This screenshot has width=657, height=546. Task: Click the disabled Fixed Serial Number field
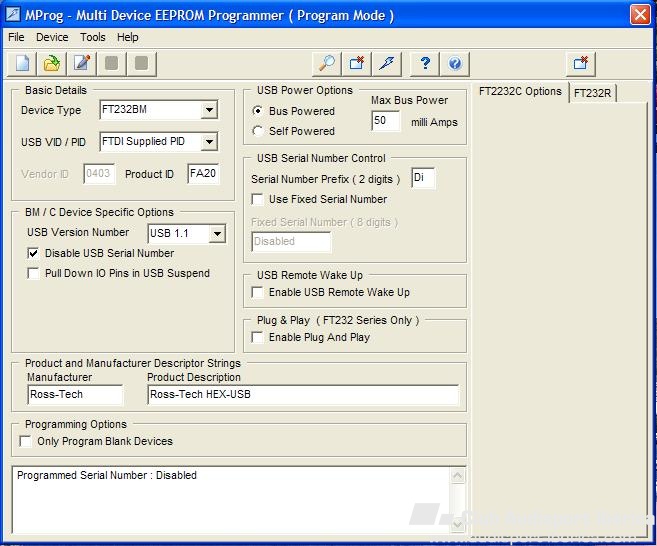[291, 242]
